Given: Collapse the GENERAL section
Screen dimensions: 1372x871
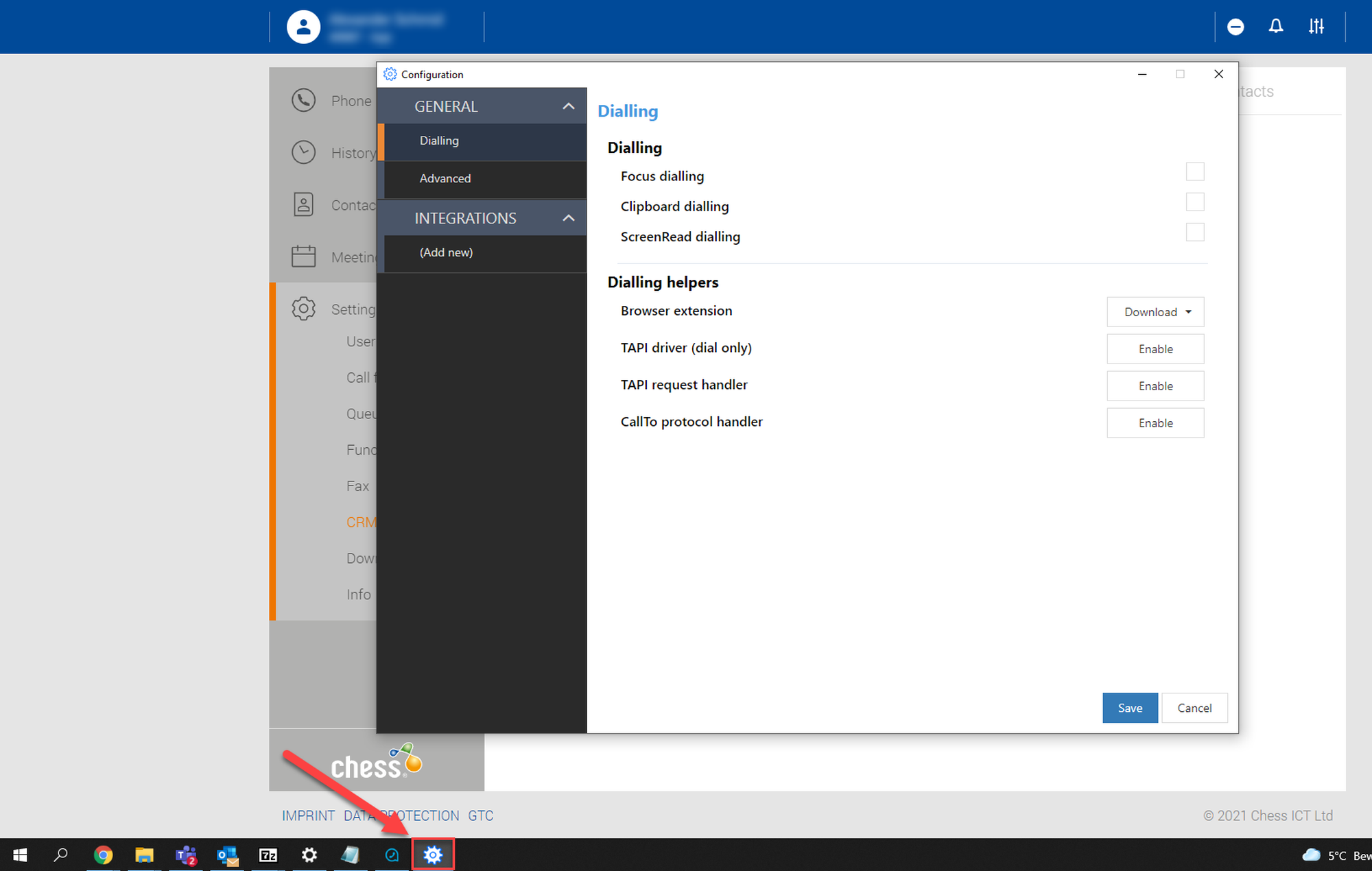Looking at the screenshot, I should tap(568, 106).
